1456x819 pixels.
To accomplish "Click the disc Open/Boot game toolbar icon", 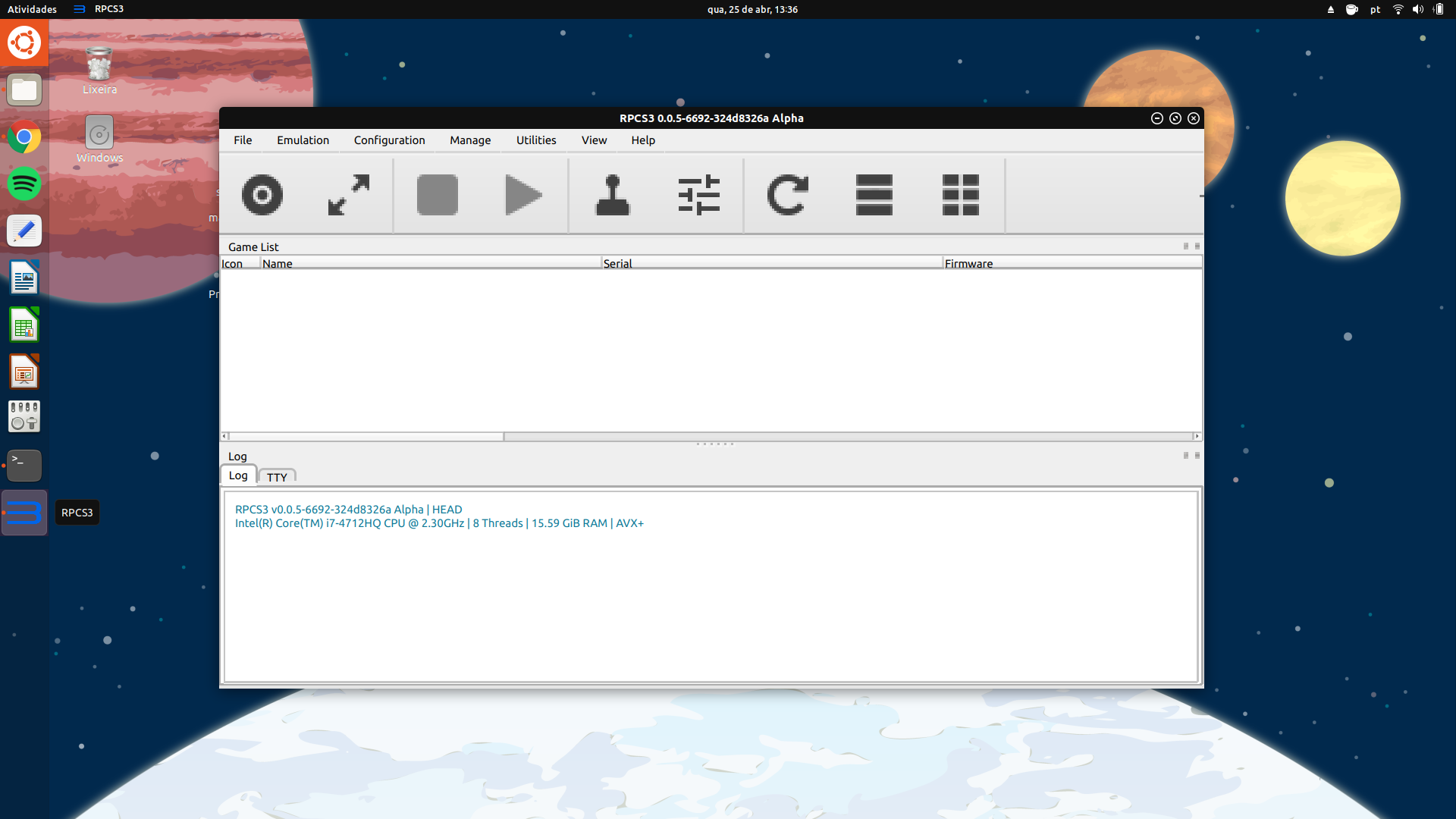I will click(x=262, y=195).
